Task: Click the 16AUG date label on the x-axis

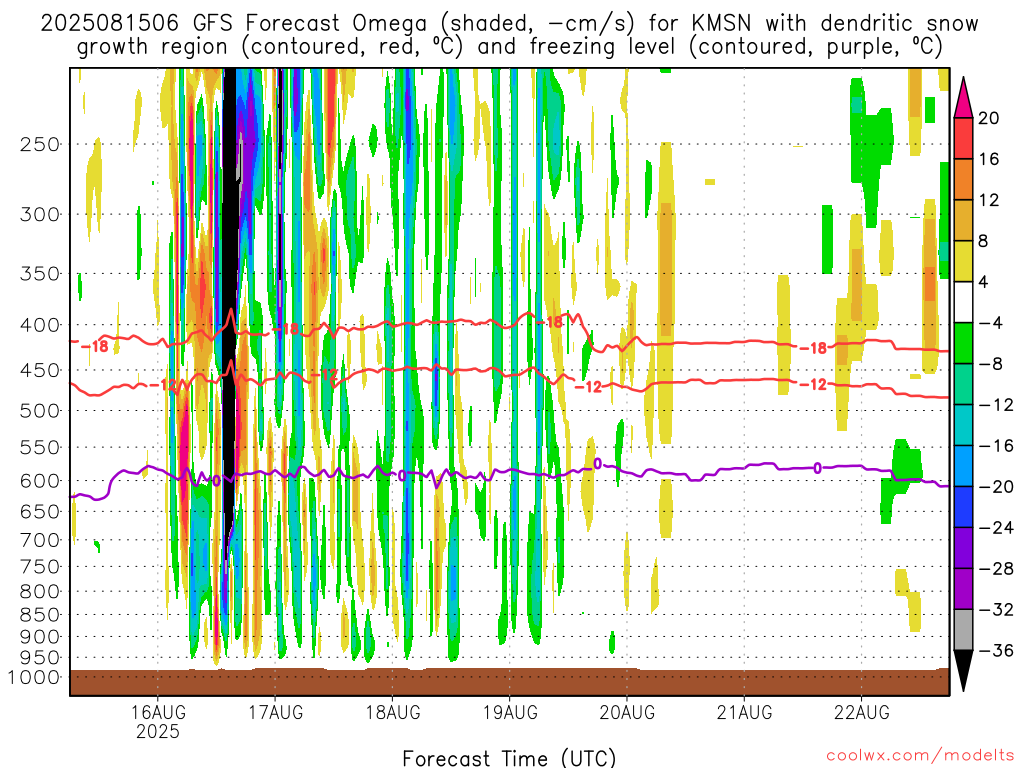Action: pyautogui.click(x=158, y=712)
